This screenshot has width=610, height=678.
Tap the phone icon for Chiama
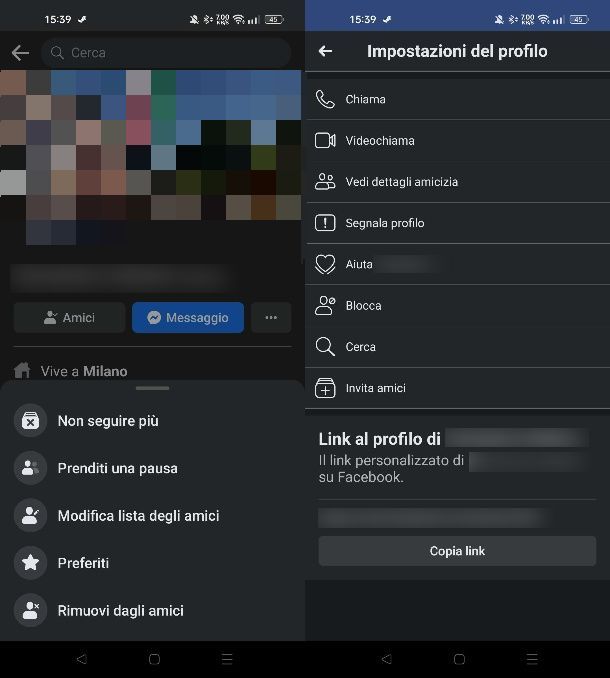[x=325, y=99]
